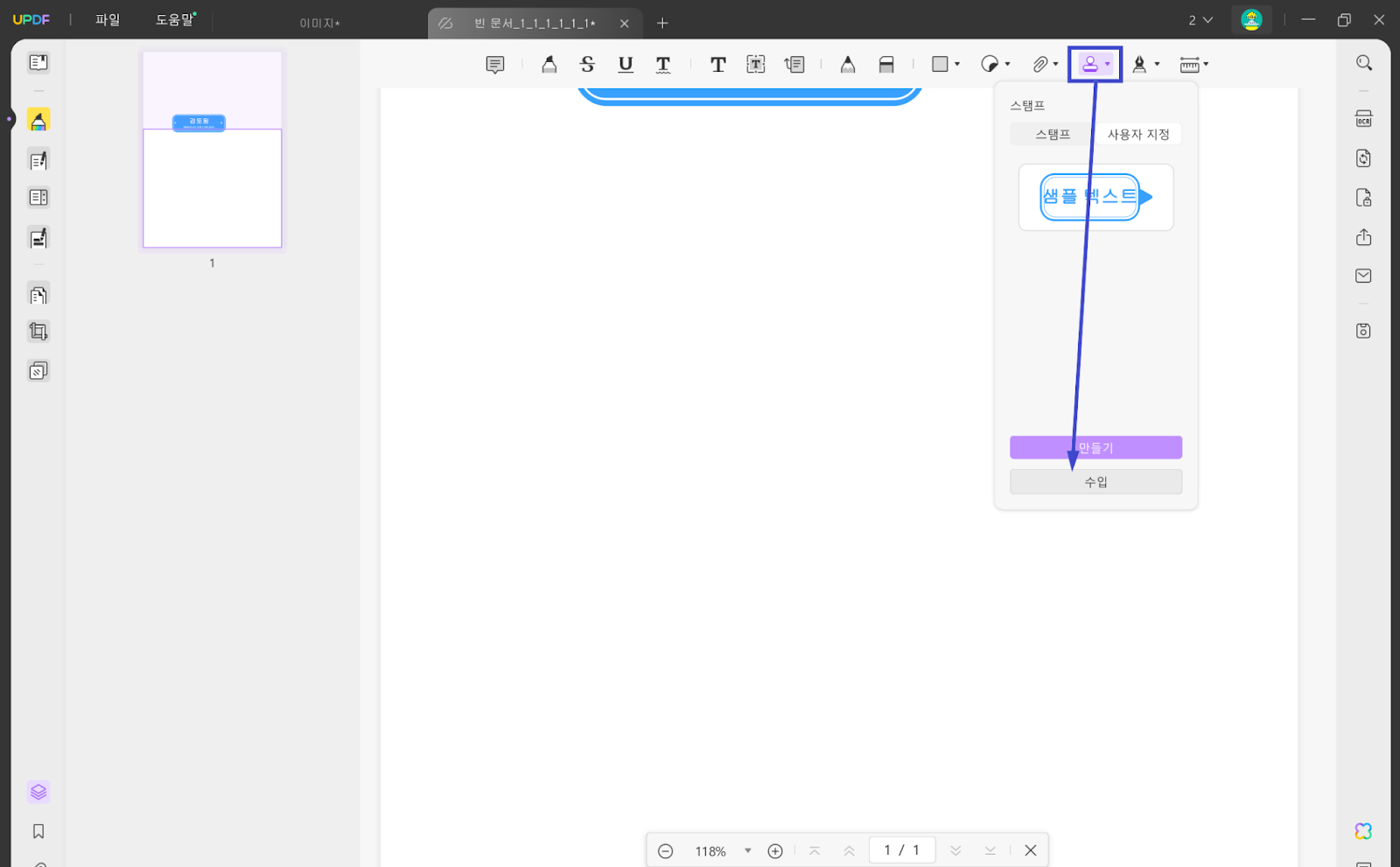1400x867 pixels.
Task: Choose the 샘플 텍스트 stamp thumbnail
Action: 1095,198
